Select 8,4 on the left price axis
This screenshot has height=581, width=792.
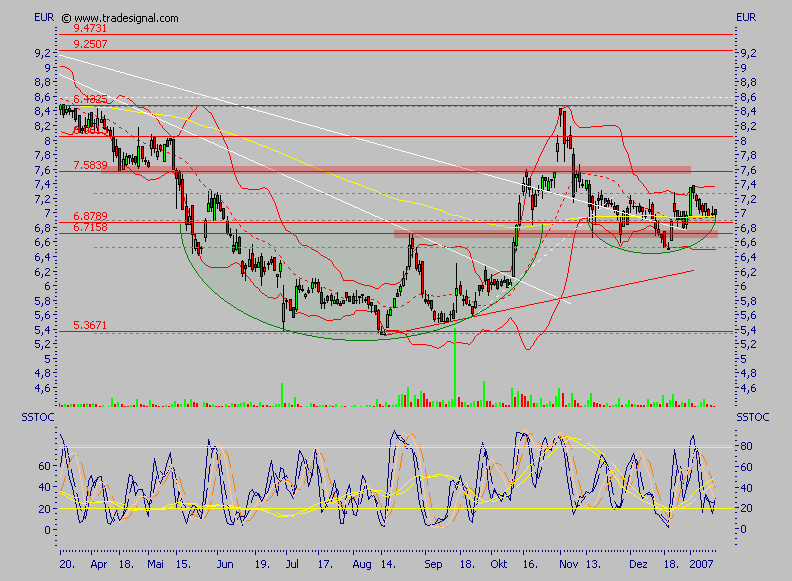(42, 111)
